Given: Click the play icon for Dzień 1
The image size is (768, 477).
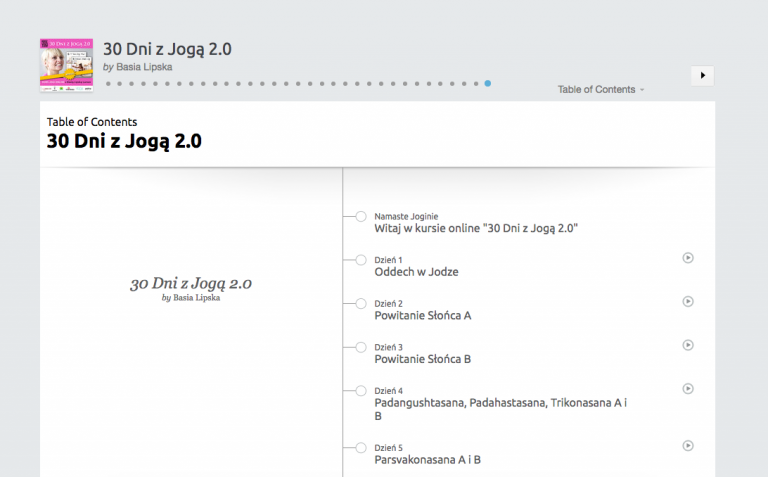Looking at the screenshot, I should click(x=688, y=258).
